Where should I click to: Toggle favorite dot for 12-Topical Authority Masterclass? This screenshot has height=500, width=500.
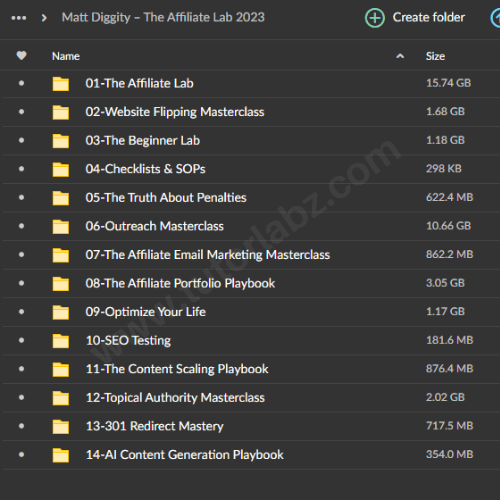(x=22, y=397)
